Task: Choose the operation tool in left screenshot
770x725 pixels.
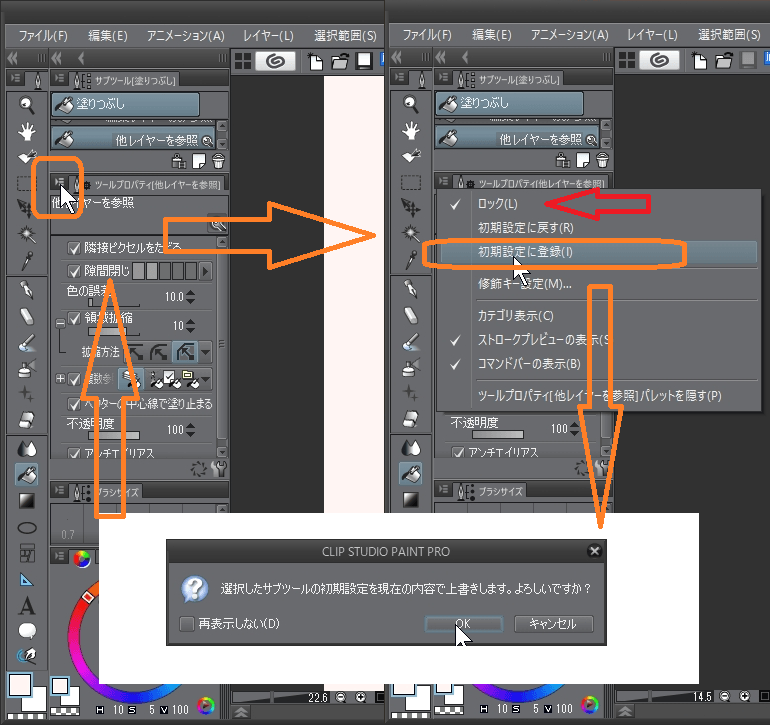Action: [x=27, y=157]
